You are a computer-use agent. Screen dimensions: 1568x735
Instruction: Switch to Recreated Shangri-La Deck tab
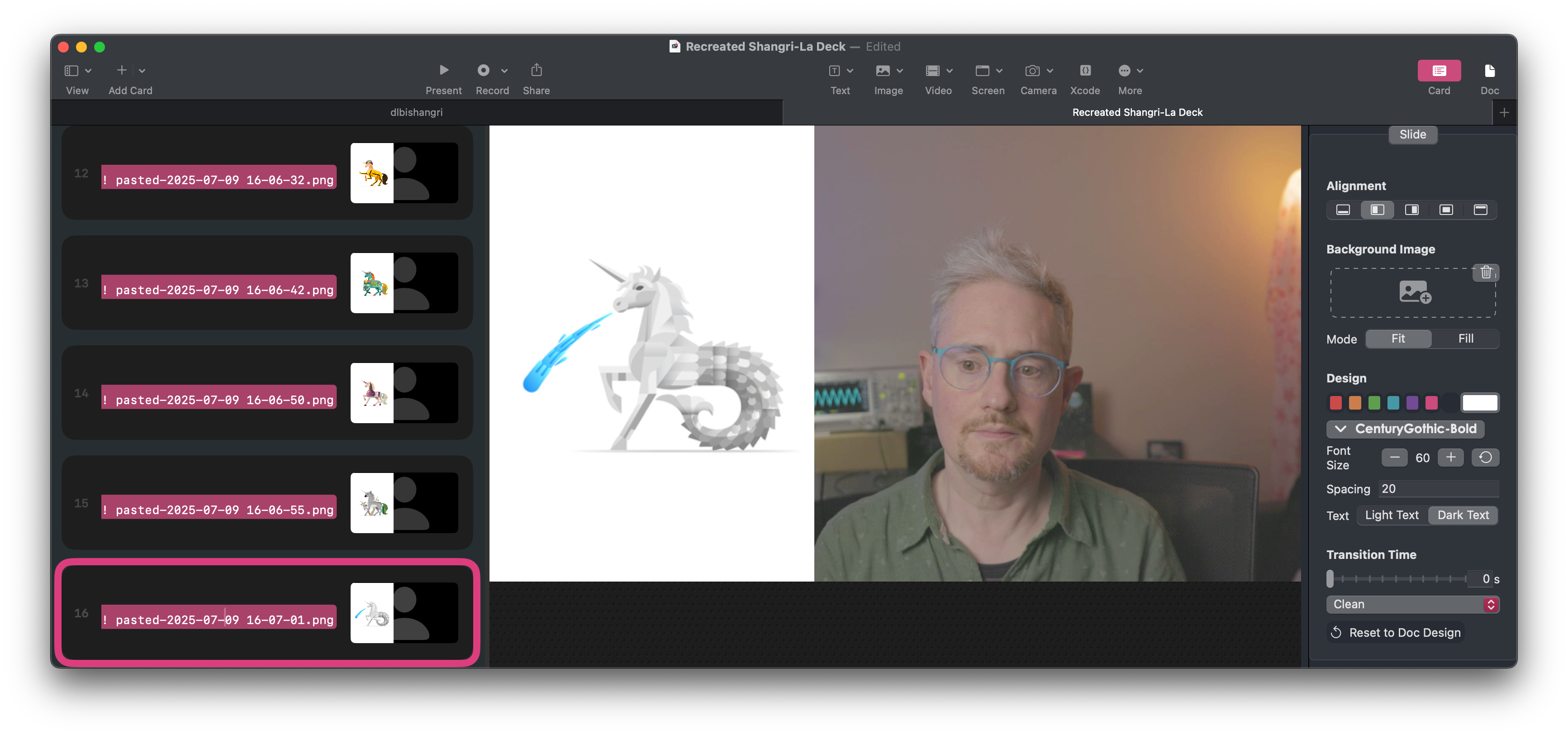1137,113
